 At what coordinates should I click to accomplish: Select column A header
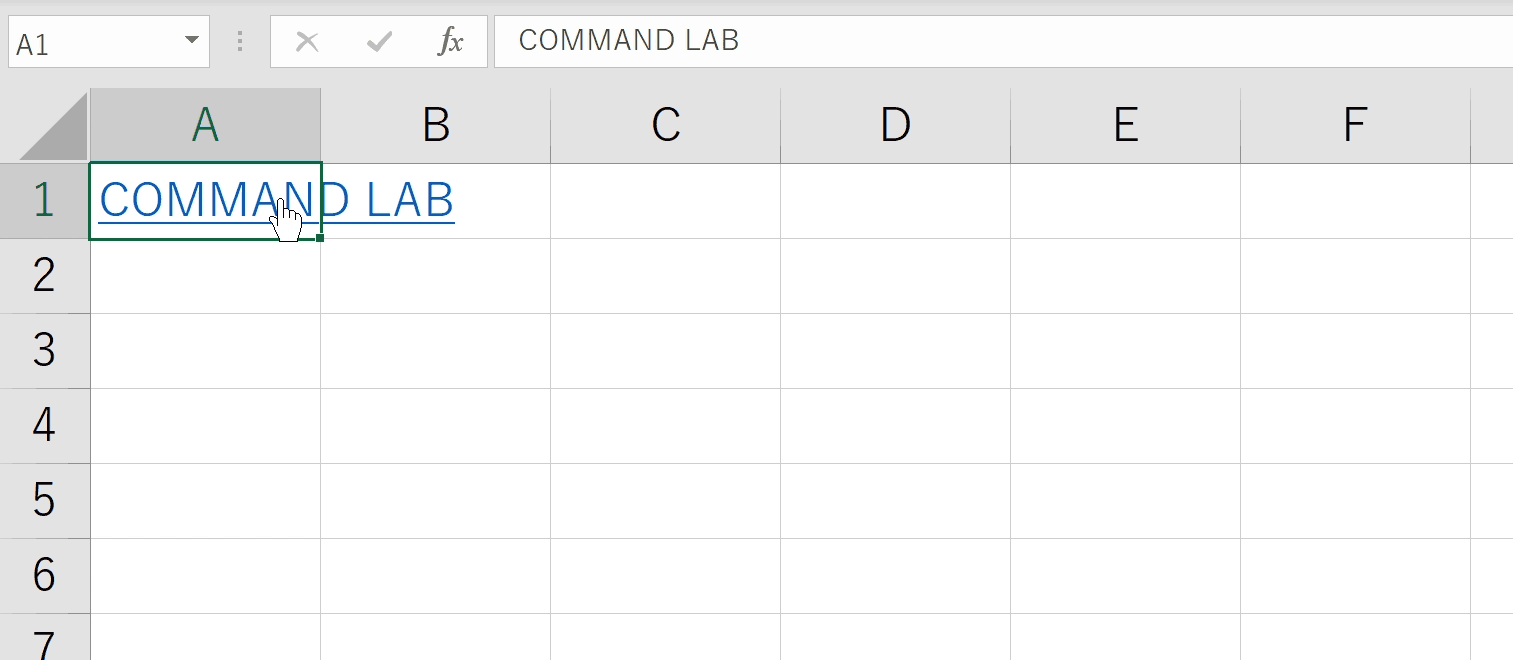click(205, 125)
